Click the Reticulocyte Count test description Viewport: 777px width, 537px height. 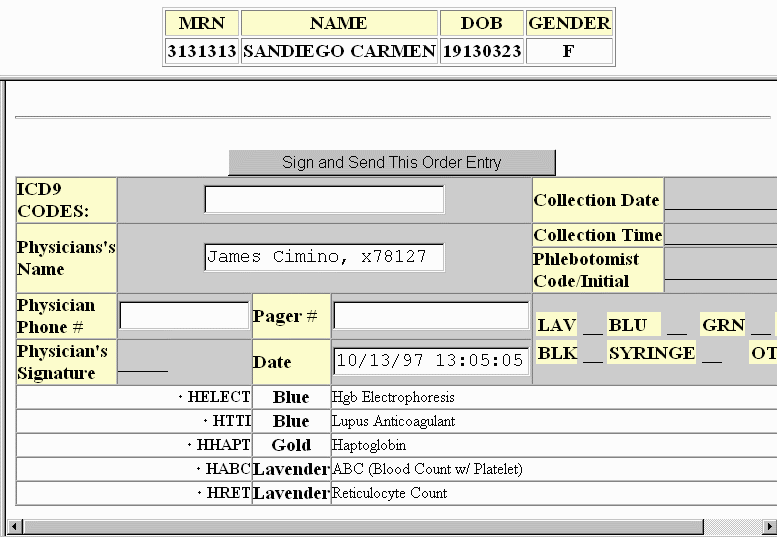(x=389, y=494)
